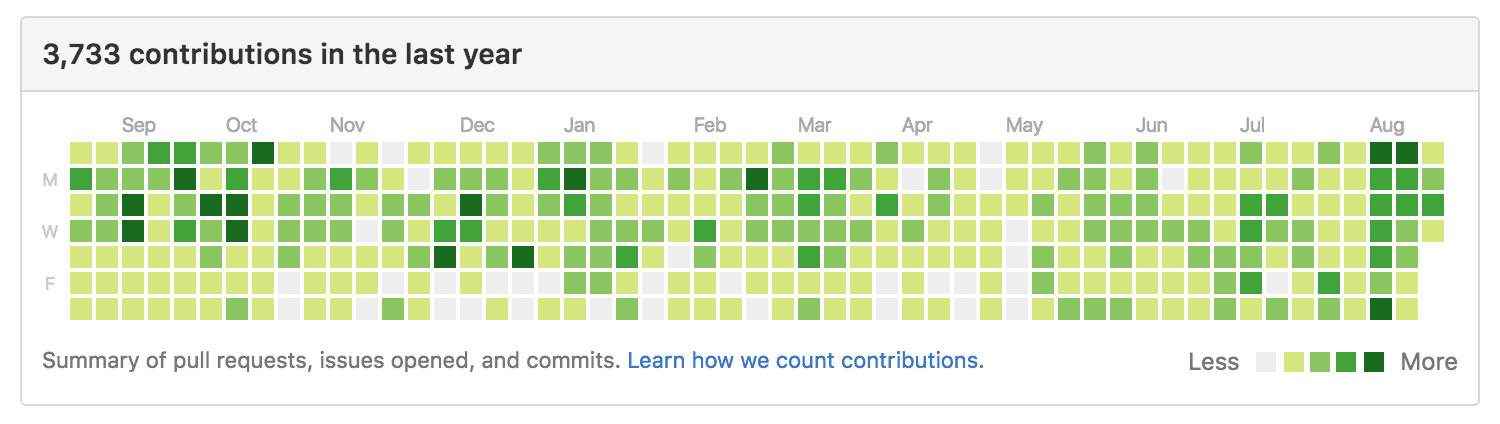The height and width of the screenshot is (424, 1500).
Task: Select the Aug month label
Action: [x=1387, y=125]
